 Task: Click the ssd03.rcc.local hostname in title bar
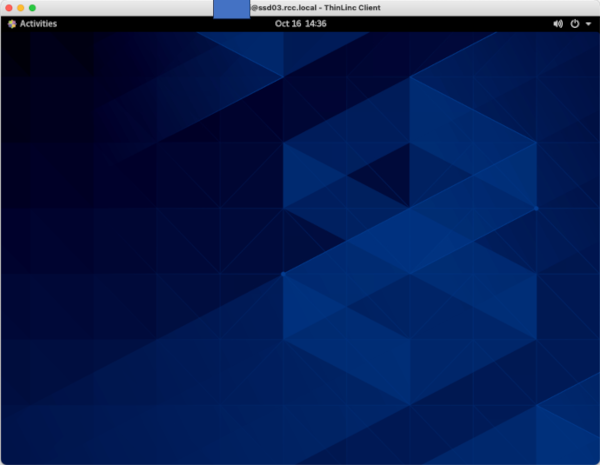[284, 7]
